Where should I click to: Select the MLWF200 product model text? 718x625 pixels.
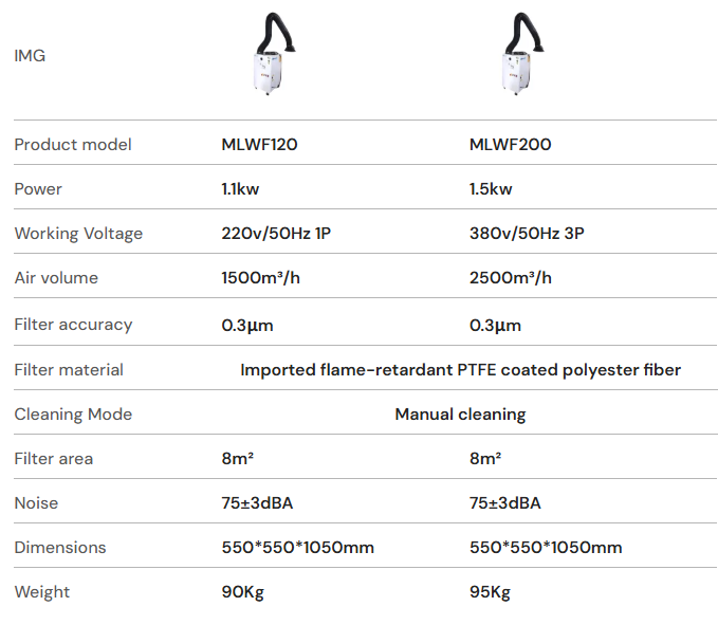(x=510, y=144)
